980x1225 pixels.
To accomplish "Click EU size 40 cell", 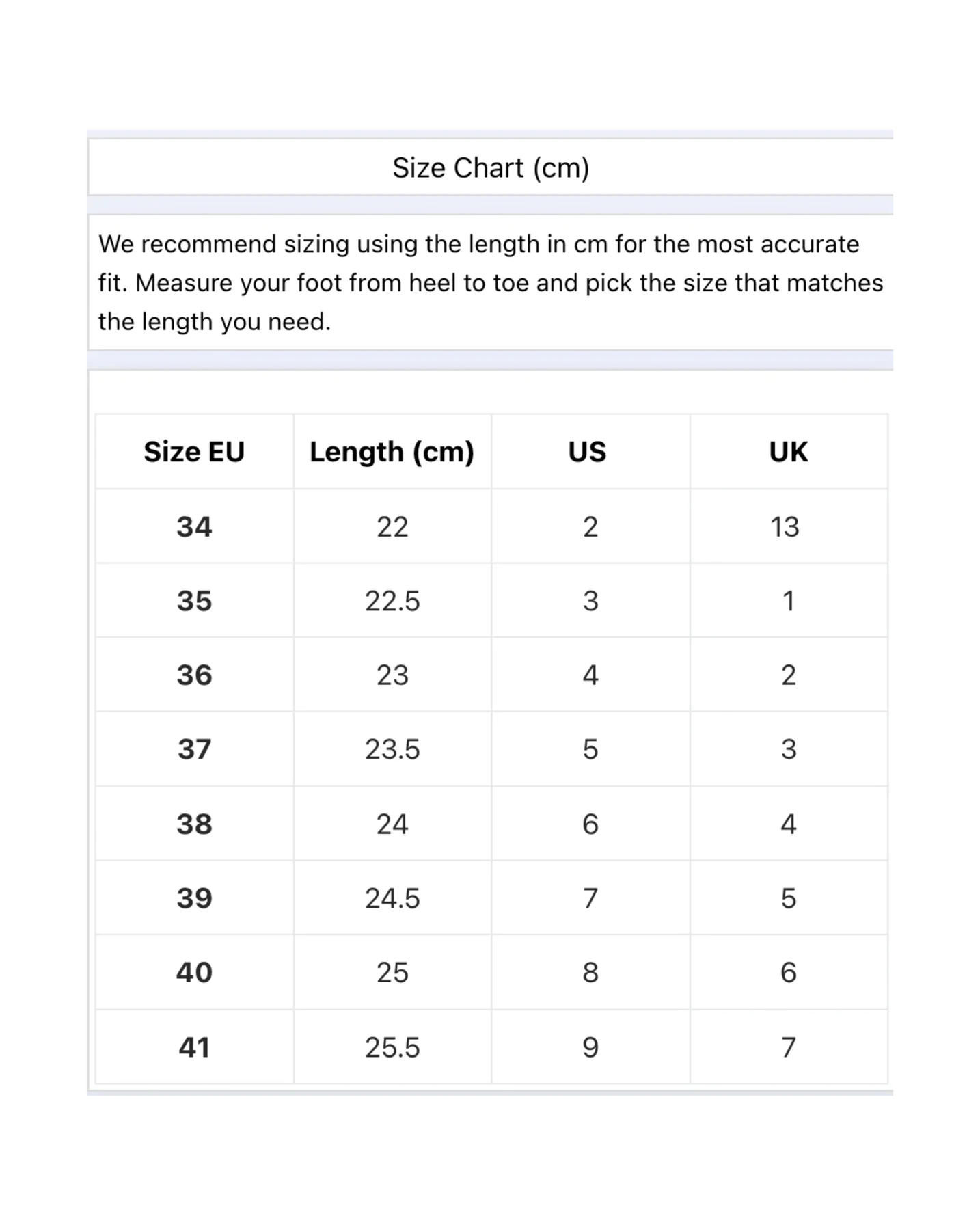I will pyautogui.click(x=194, y=972).
